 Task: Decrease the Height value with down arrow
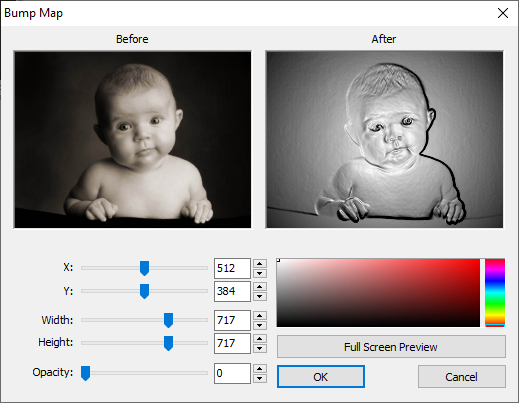[260, 348]
